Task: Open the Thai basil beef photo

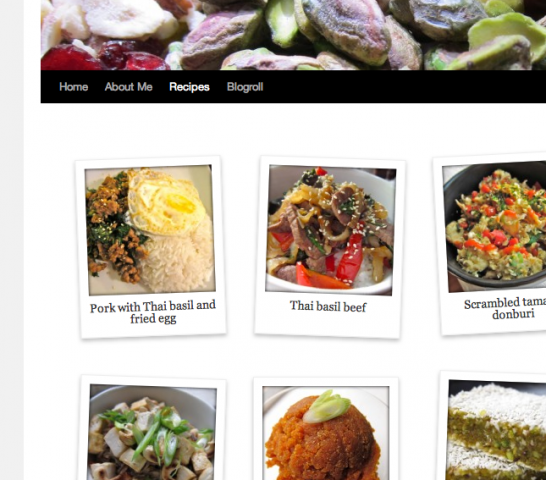Action: [x=330, y=230]
